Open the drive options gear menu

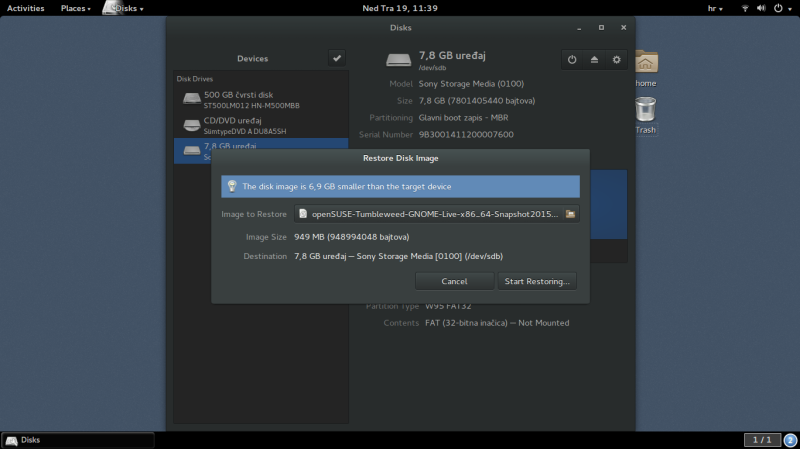click(x=617, y=59)
